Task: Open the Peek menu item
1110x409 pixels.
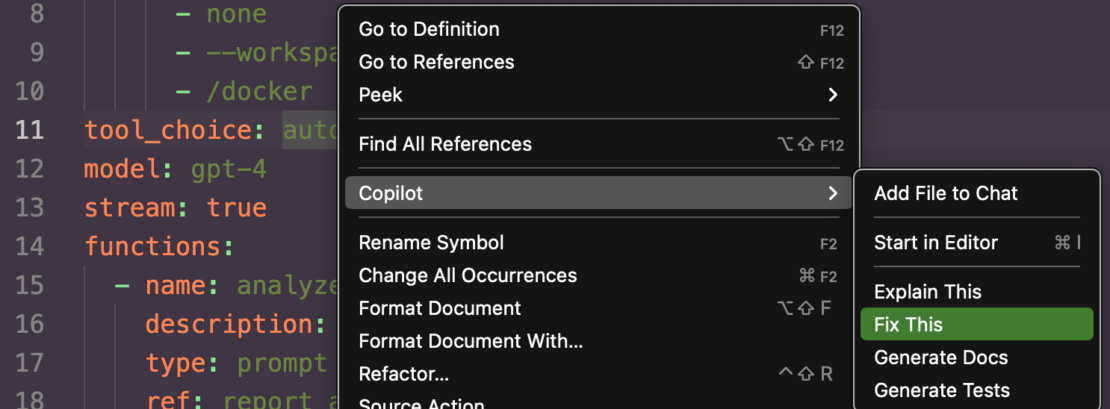Action: pyautogui.click(x=381, y=95)
